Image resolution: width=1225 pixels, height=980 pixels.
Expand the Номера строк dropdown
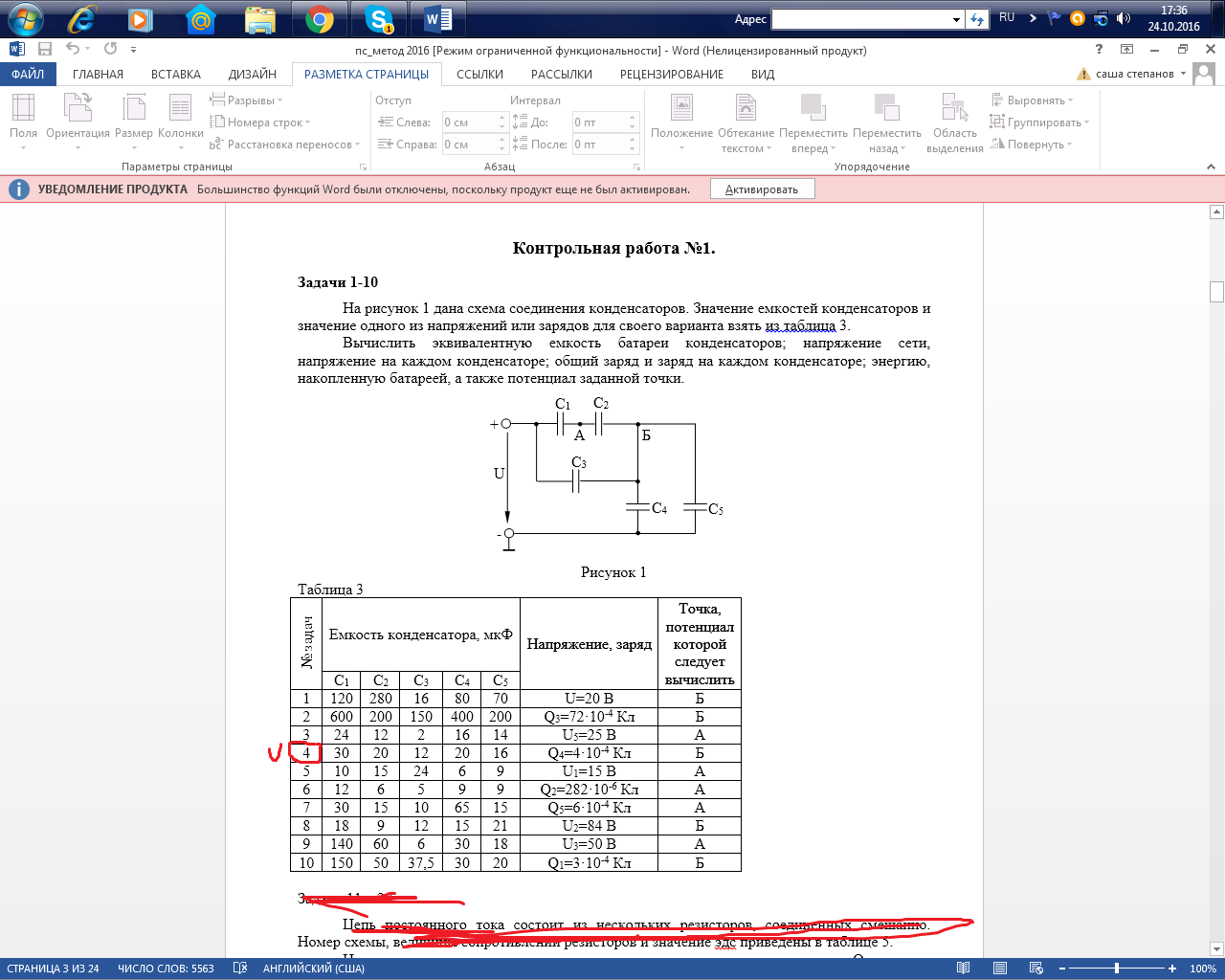pyautogui.click(x=260, y=122)
